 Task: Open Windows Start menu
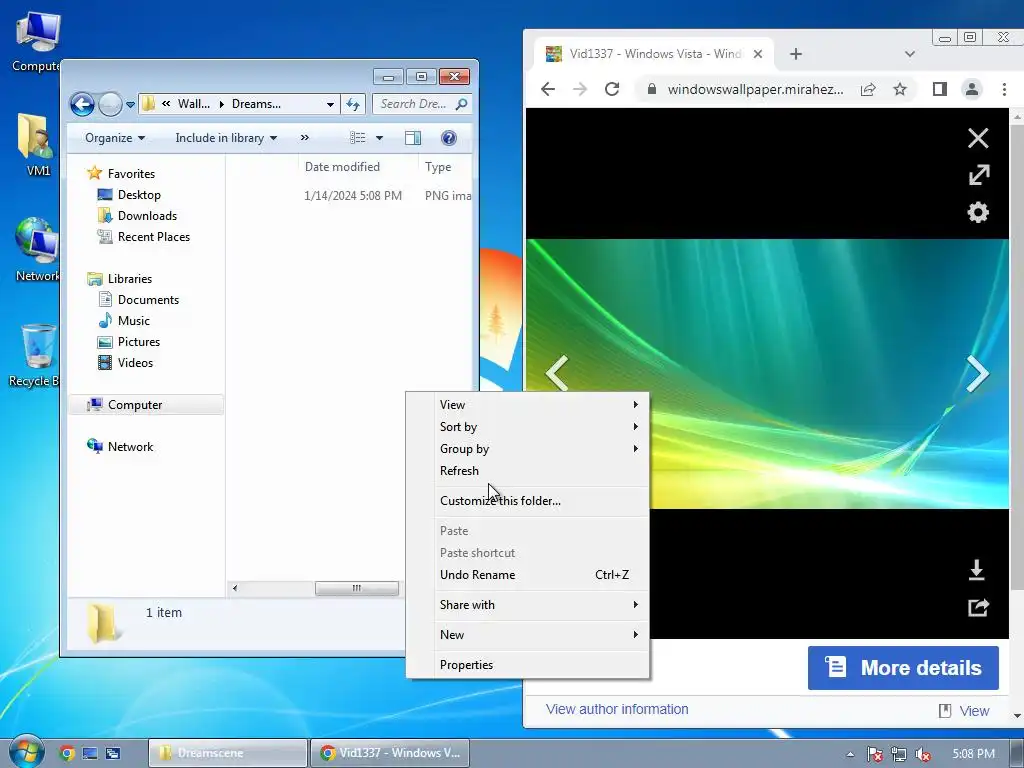point(25,752)
